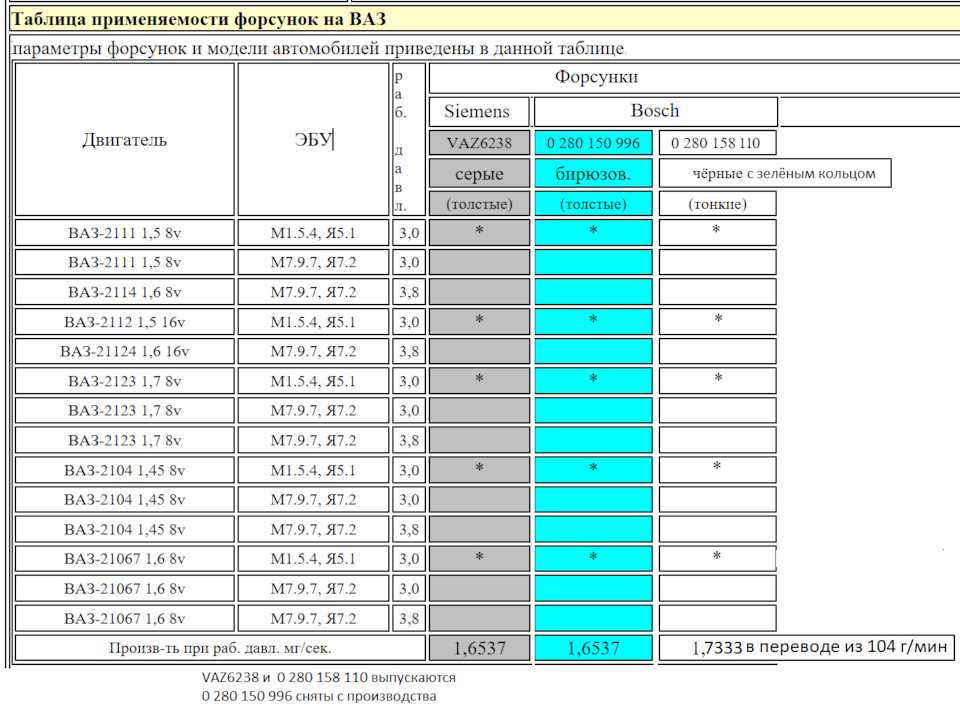Click 'М7.9.7, Я7.2' in the ВАЗ-2114 row
This screenshot has height=704, width=960.
coord(313,292)
